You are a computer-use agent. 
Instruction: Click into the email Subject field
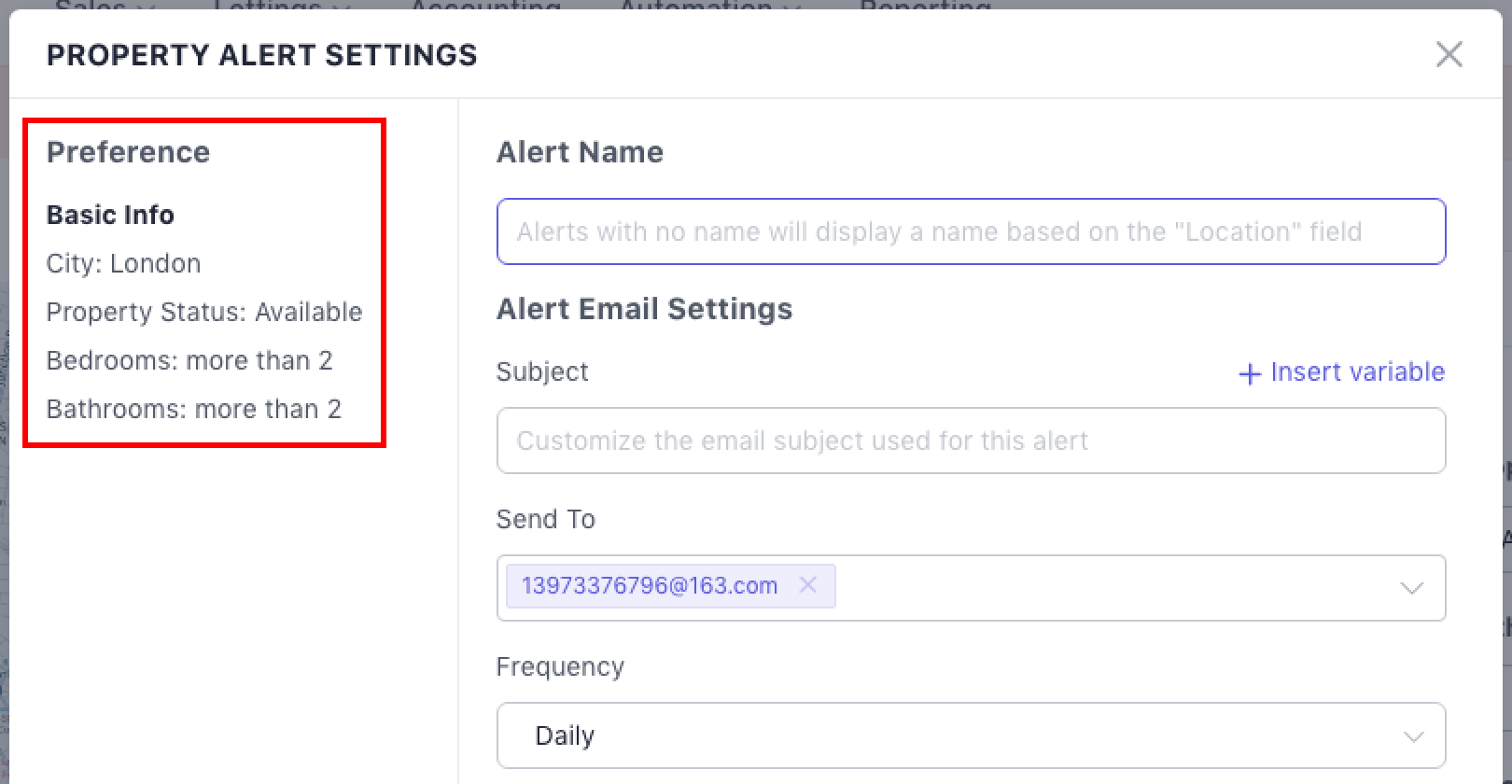click(971, 441)
